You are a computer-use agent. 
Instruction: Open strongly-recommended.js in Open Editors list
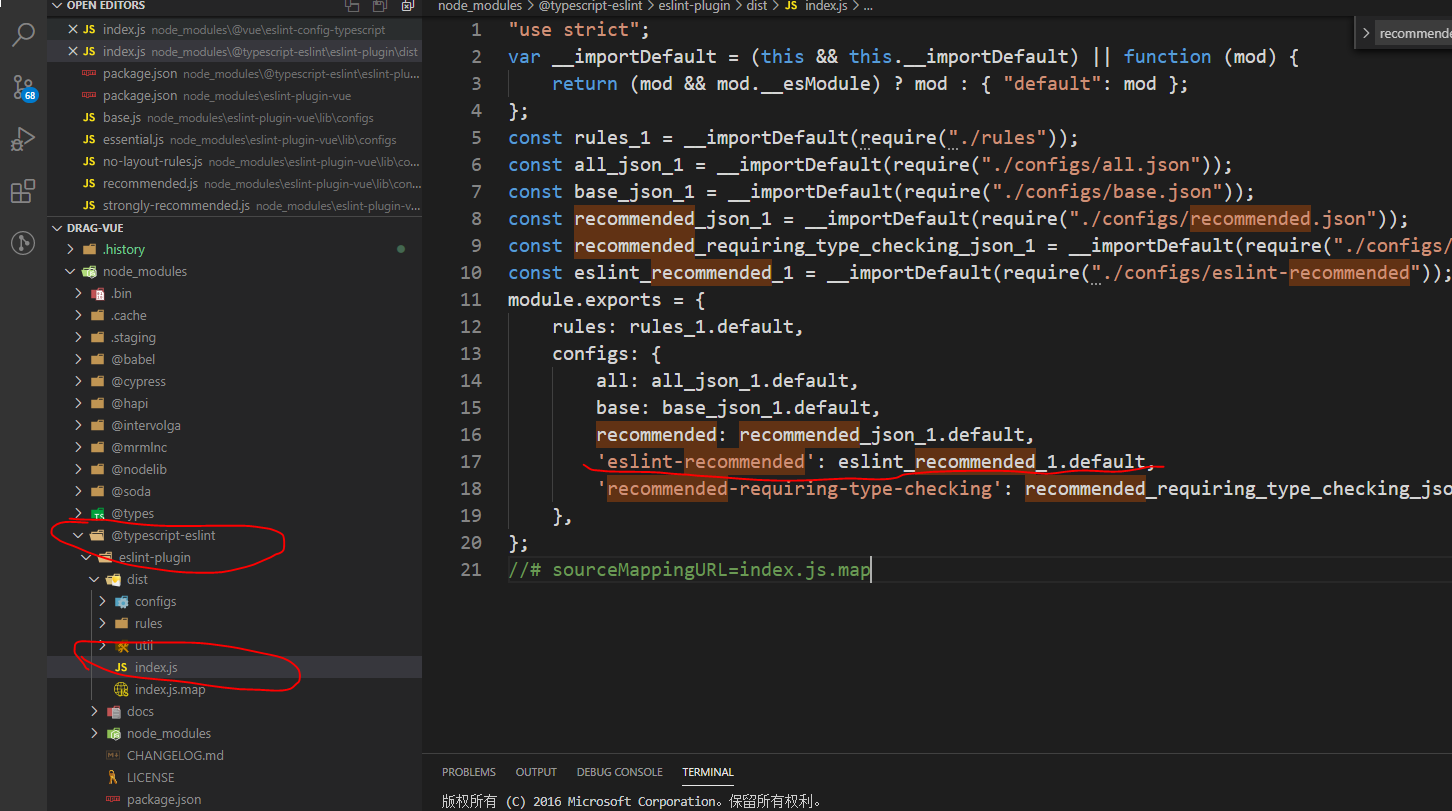[234, 206]
